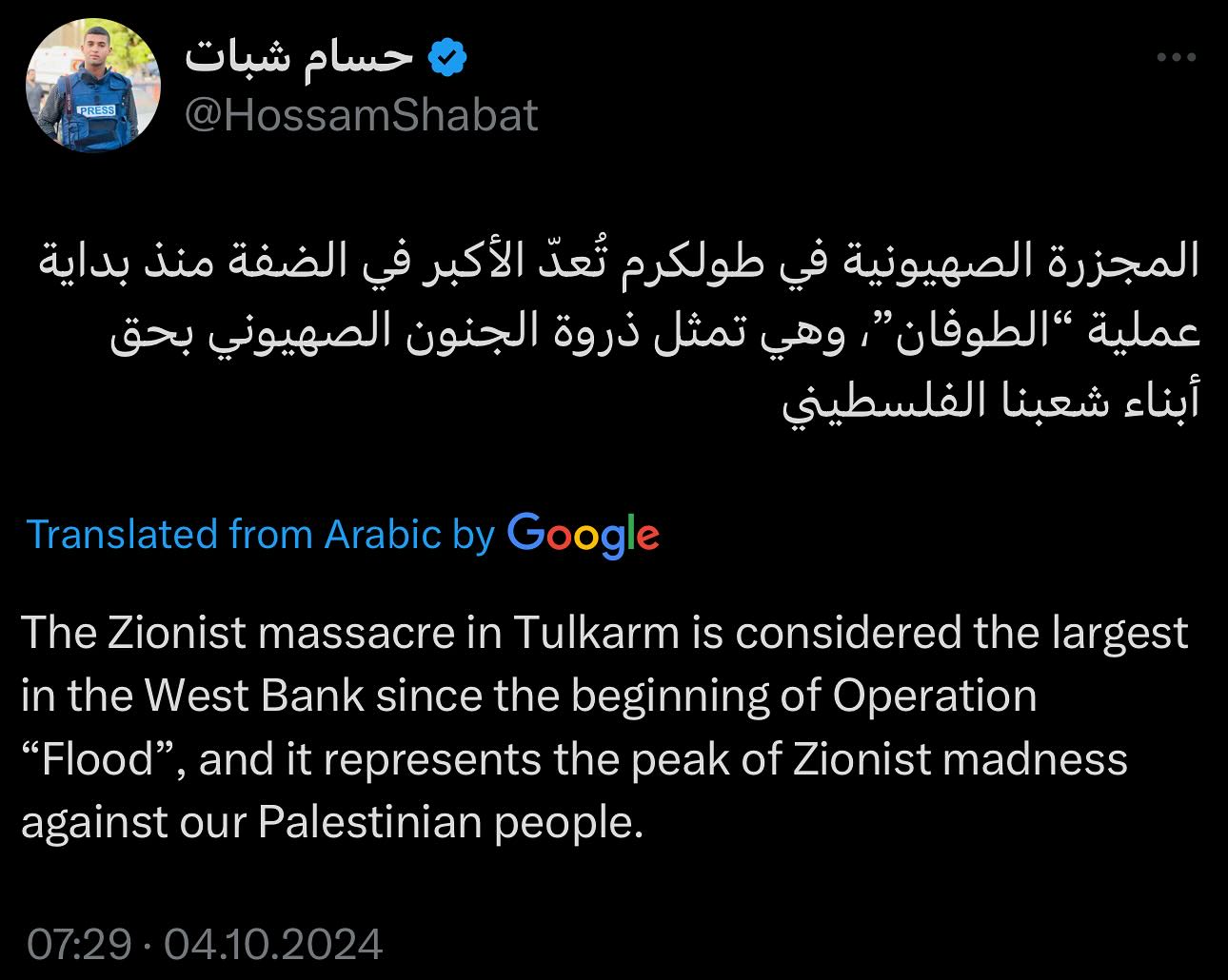Open the profile avatar photo
The height and width of the screenshot is (980, 1228).
[93, 86]
